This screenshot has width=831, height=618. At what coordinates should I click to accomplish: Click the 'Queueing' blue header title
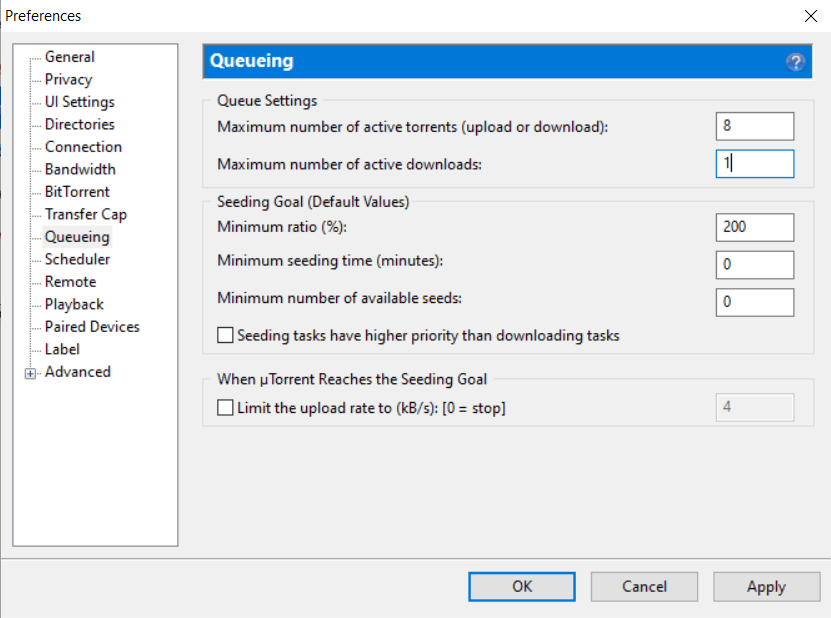[252, 61]
